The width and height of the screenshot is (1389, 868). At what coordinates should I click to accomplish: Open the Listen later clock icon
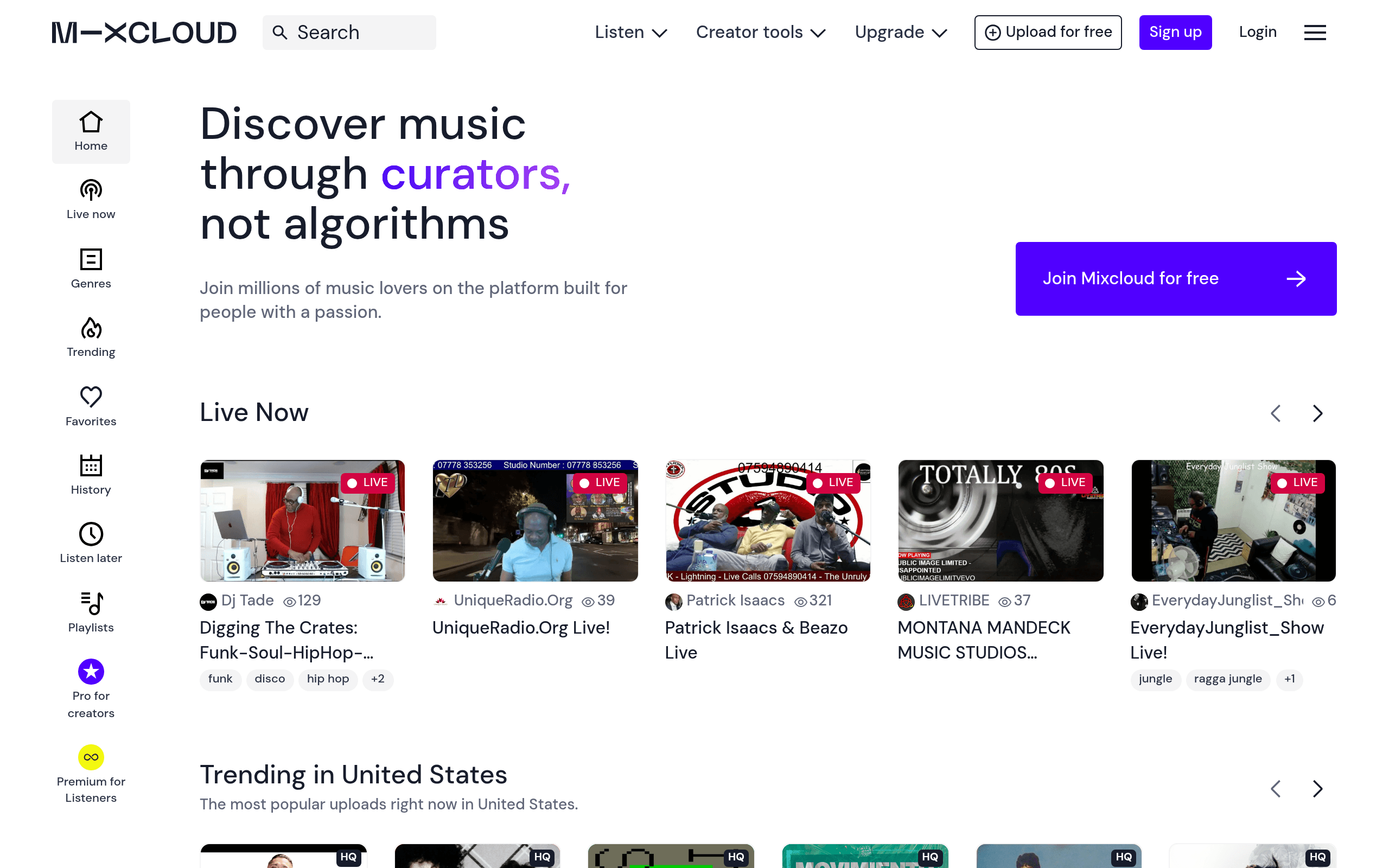(91, 534)
